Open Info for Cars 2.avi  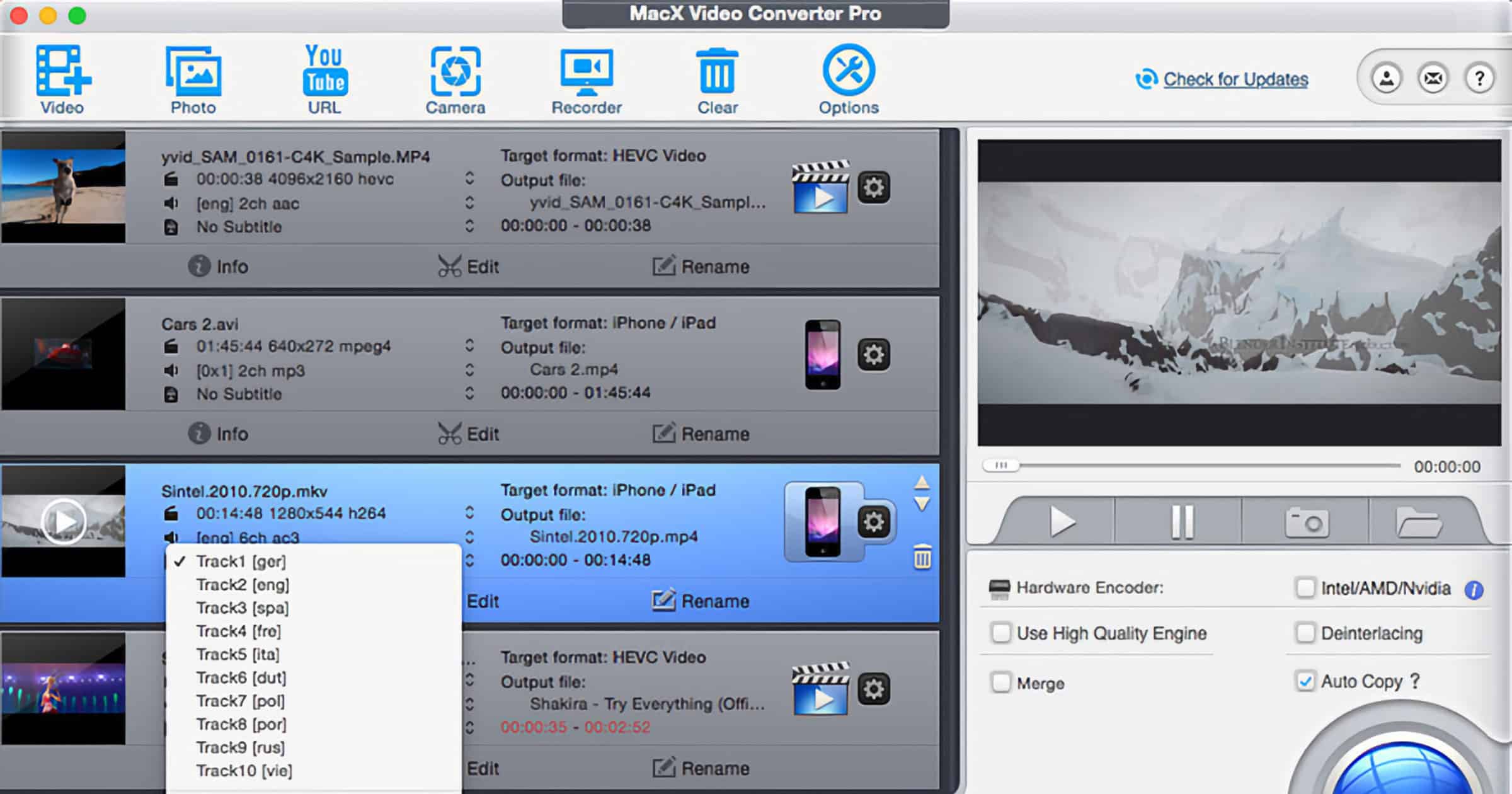220,434
